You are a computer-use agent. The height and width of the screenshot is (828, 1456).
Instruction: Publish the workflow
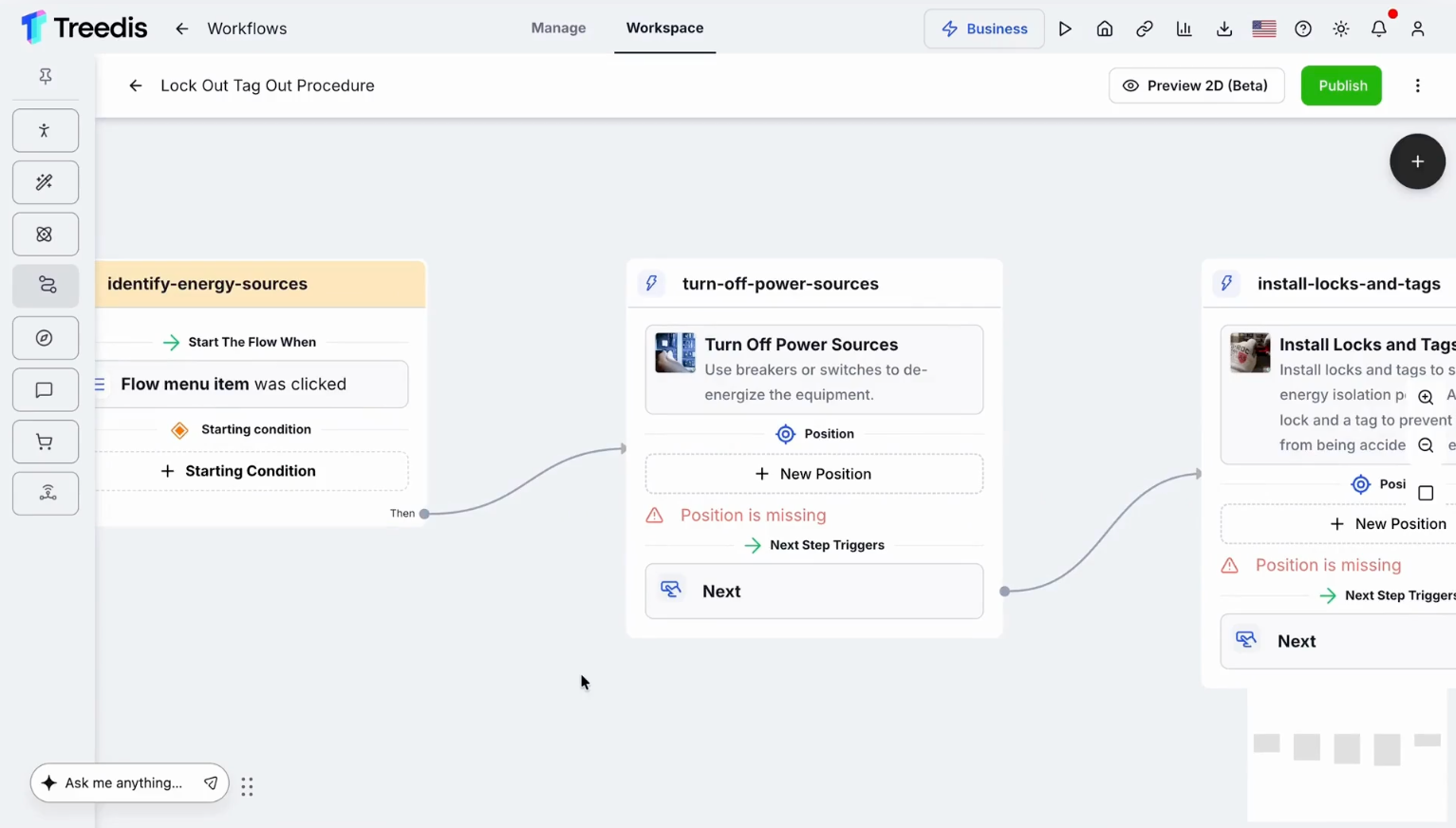tap(1341, 85)
